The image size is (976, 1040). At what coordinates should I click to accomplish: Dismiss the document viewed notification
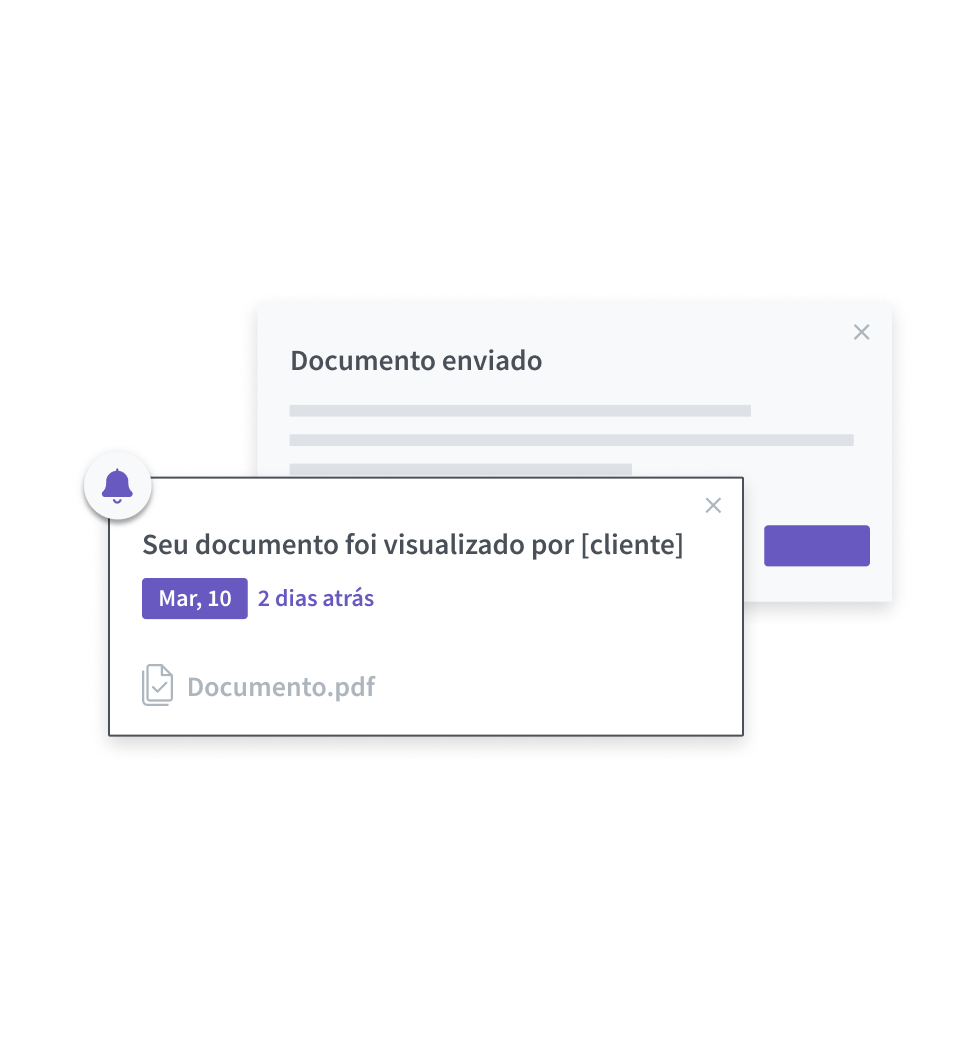713,505
